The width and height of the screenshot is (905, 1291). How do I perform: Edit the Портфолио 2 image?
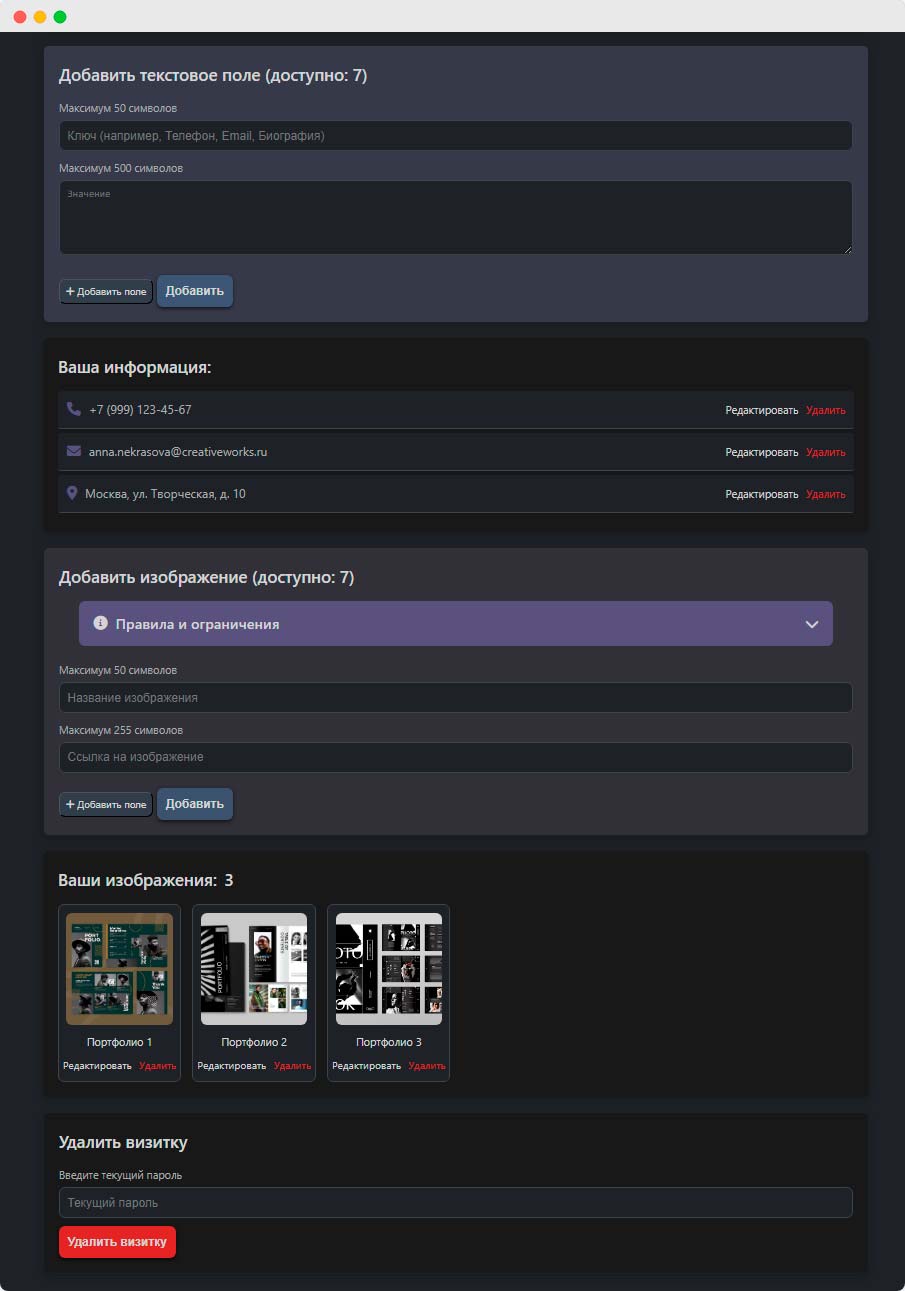[x=231, y=1066]
